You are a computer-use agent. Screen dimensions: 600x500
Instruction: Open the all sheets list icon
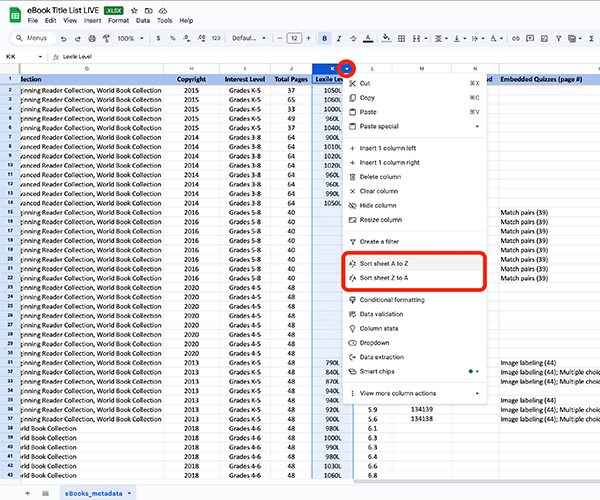coord(45,493)
